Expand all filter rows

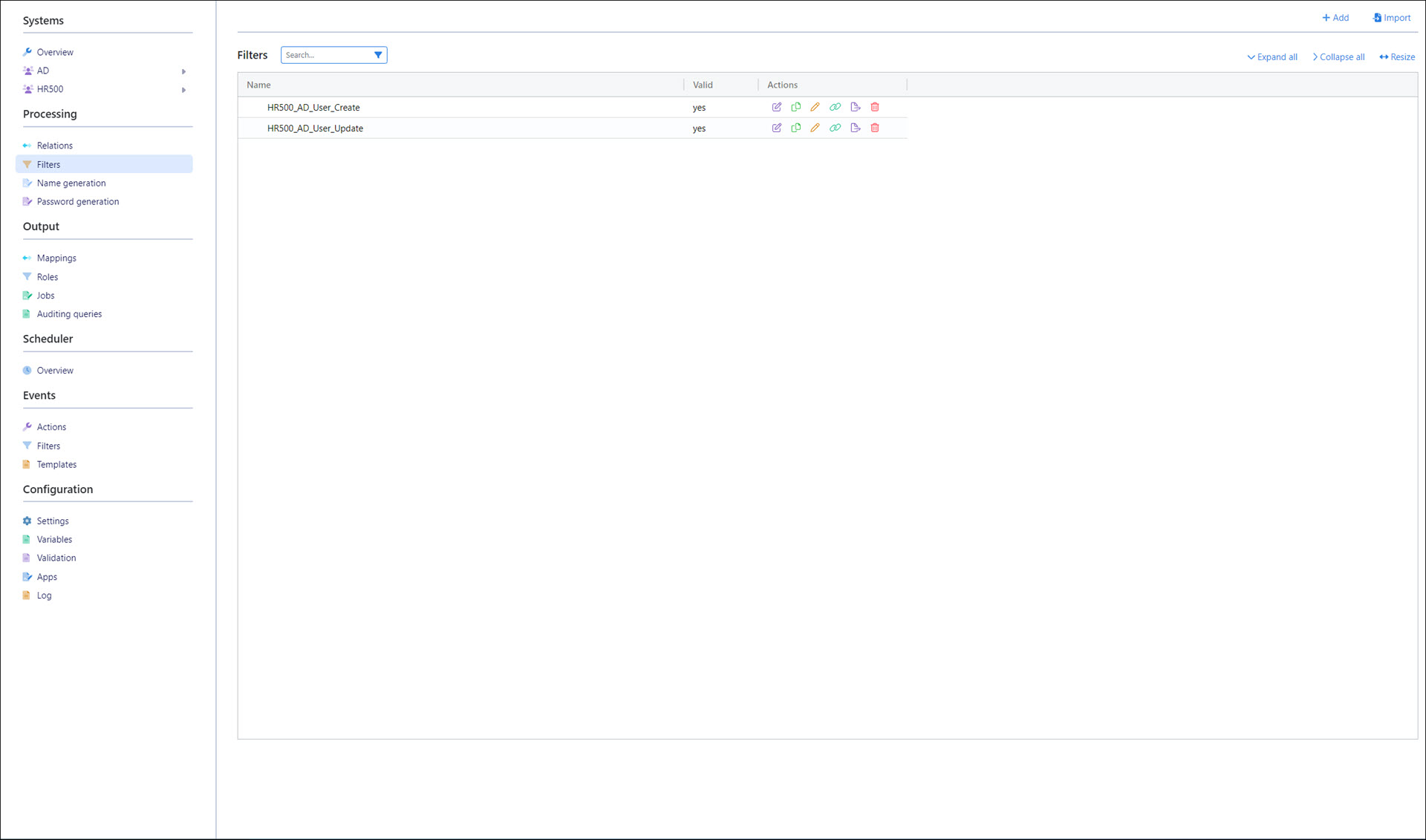click(1272, 57)
